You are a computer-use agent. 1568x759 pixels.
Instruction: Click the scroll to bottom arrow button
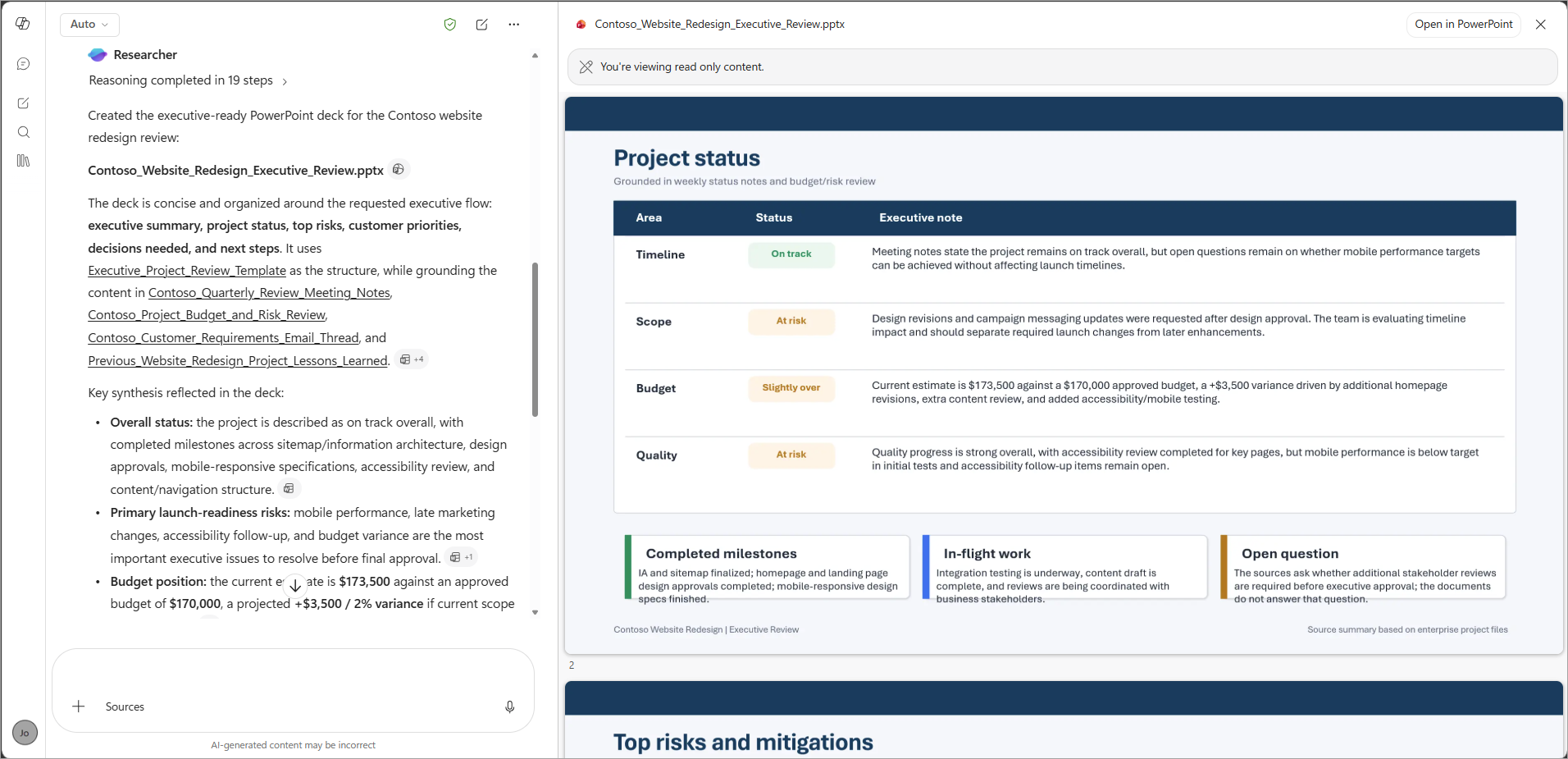(x=295, y=585)
